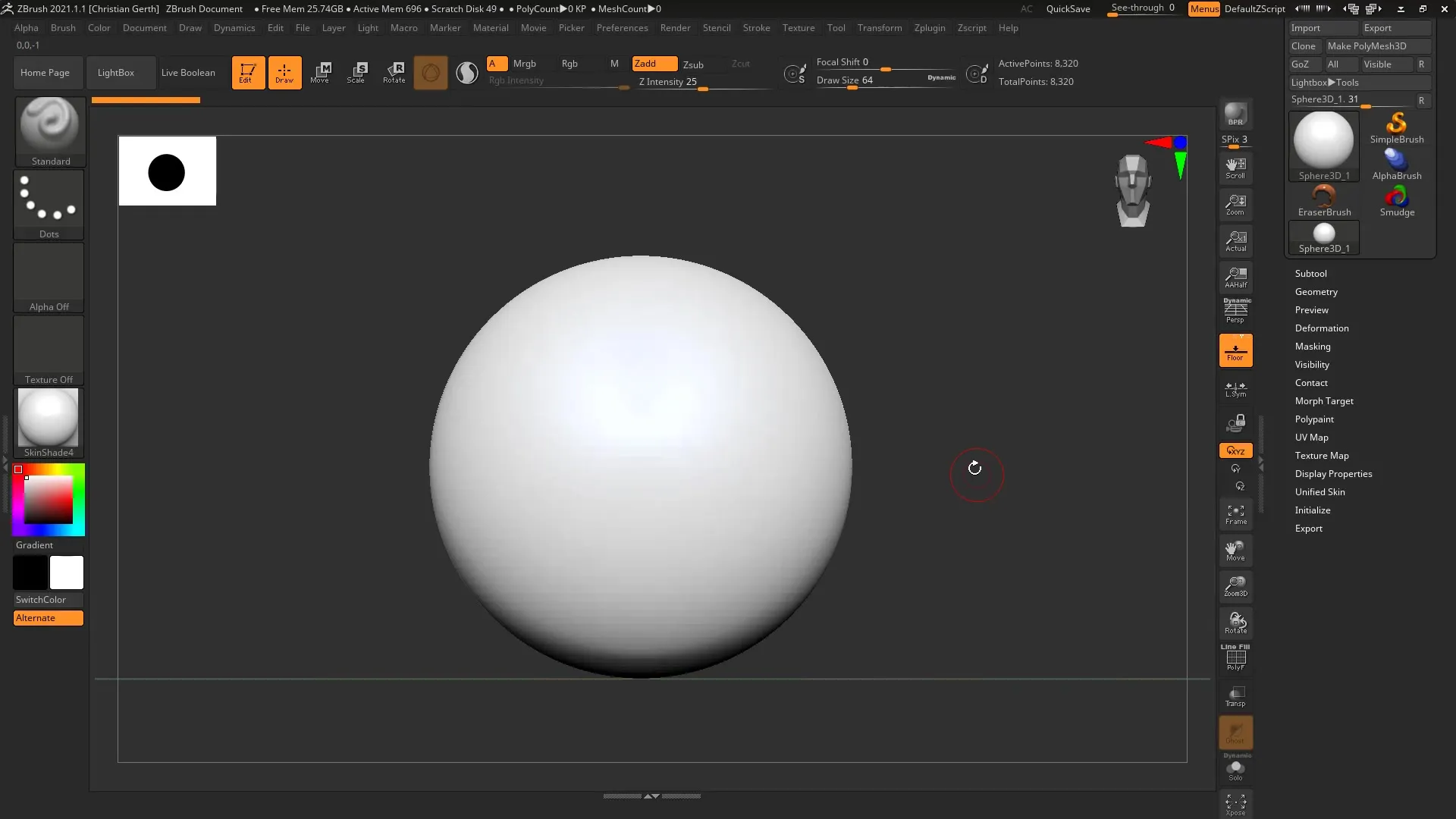This screenshot has height=819, width=1456.
Task: Open Xpose view icon
Action: [x=1235, y=805]
